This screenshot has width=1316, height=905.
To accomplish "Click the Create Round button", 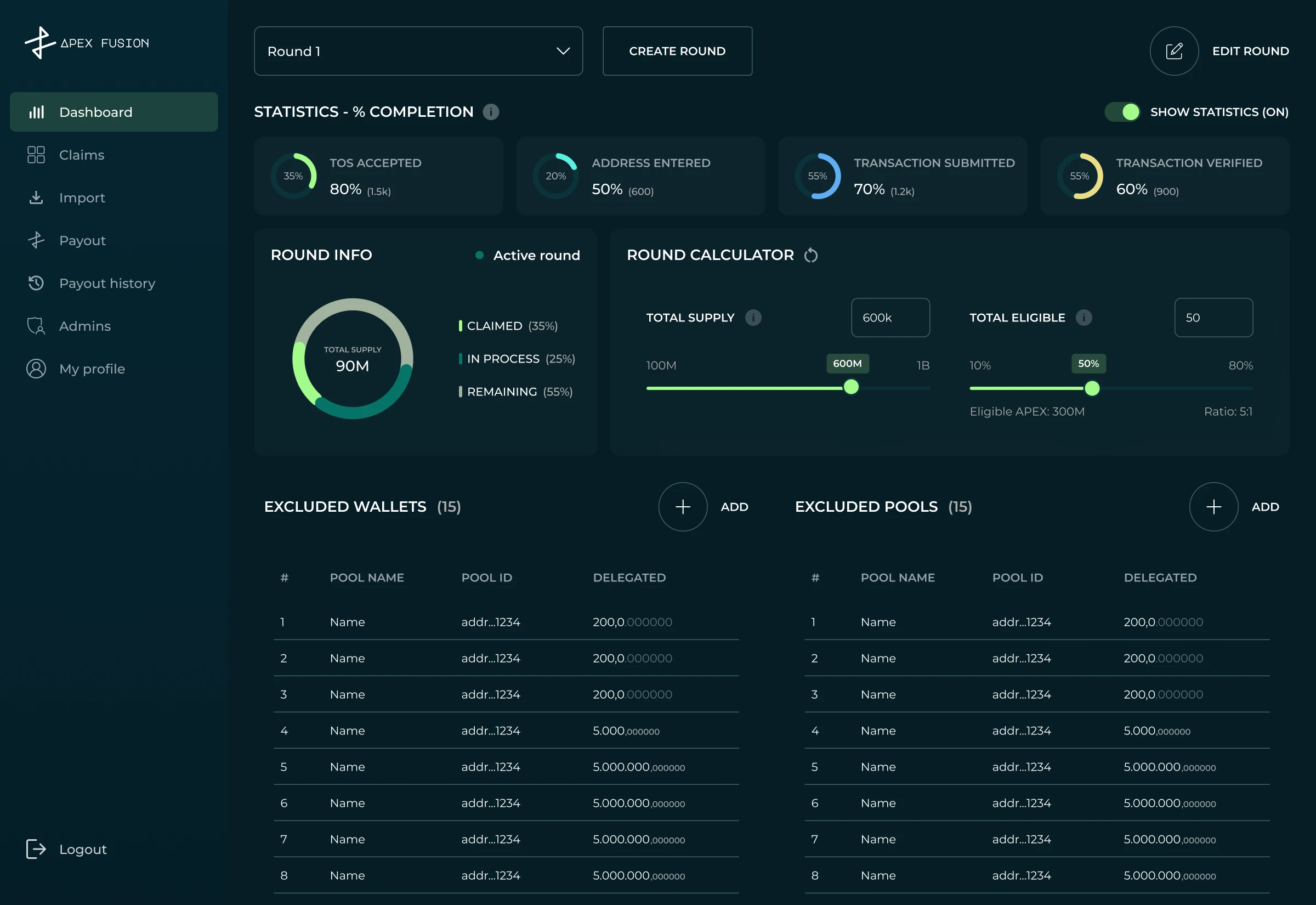I will coord(677,51).
